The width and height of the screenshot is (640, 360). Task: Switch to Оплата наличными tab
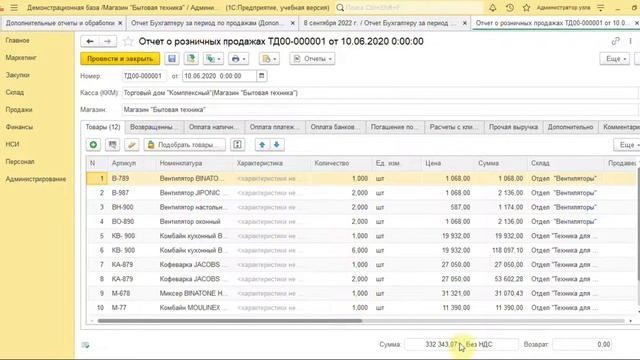(x=214, y=127)
